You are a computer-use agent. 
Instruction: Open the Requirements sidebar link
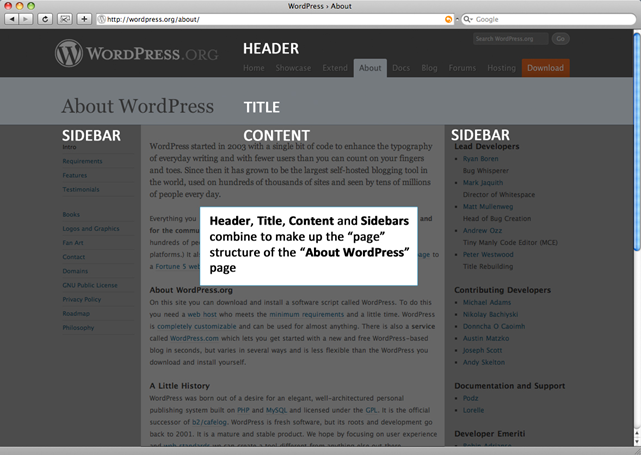[82, 161]
